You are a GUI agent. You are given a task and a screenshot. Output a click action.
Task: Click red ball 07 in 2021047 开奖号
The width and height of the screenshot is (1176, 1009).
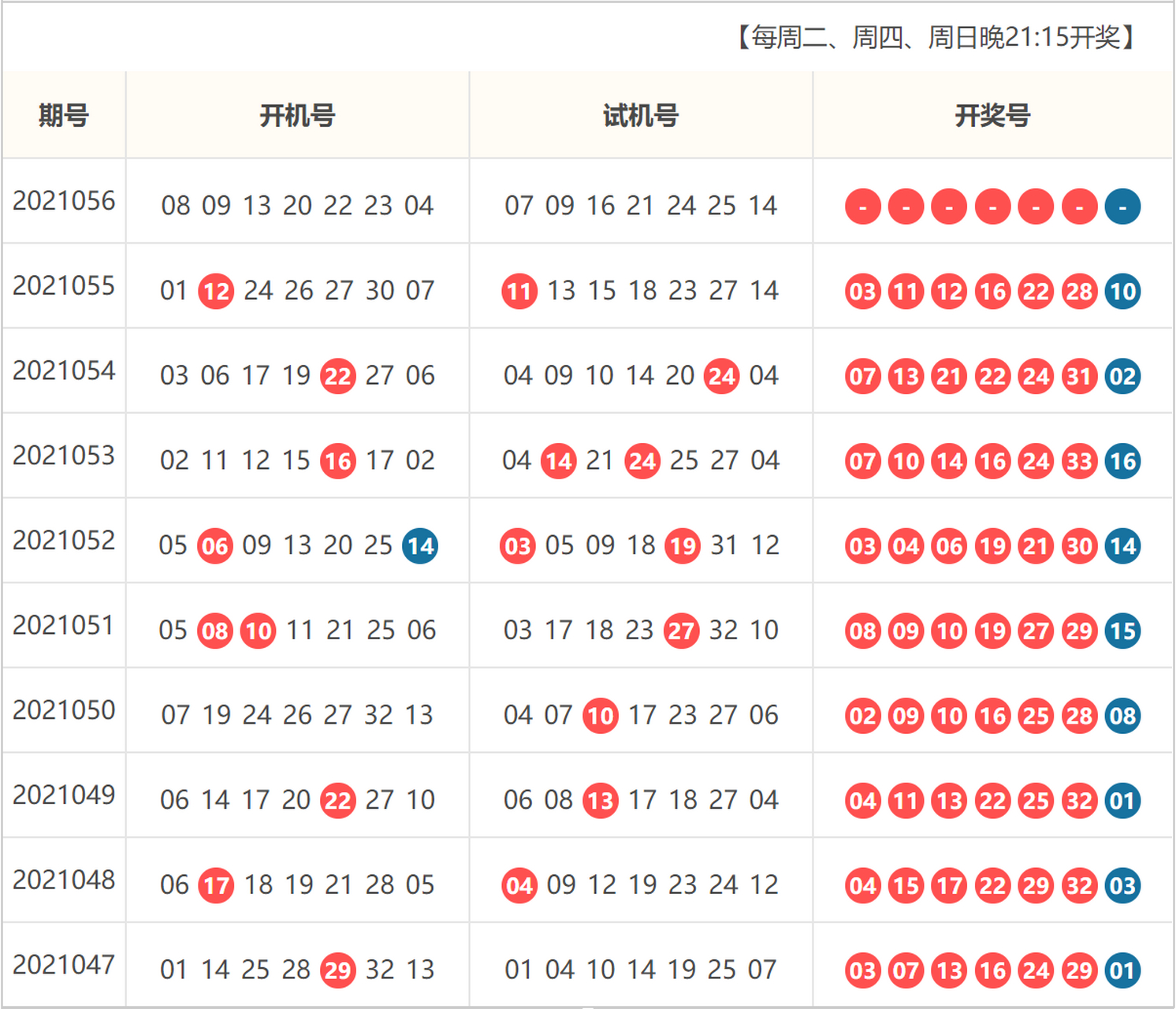pos(906,970)
